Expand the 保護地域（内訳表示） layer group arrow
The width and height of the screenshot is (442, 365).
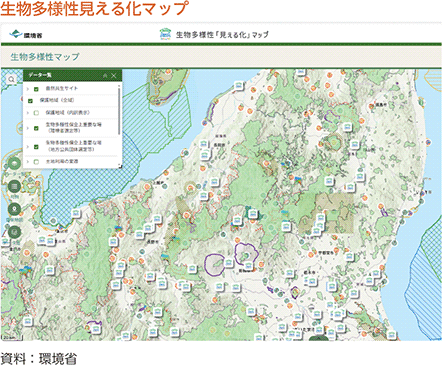(28, 113)
